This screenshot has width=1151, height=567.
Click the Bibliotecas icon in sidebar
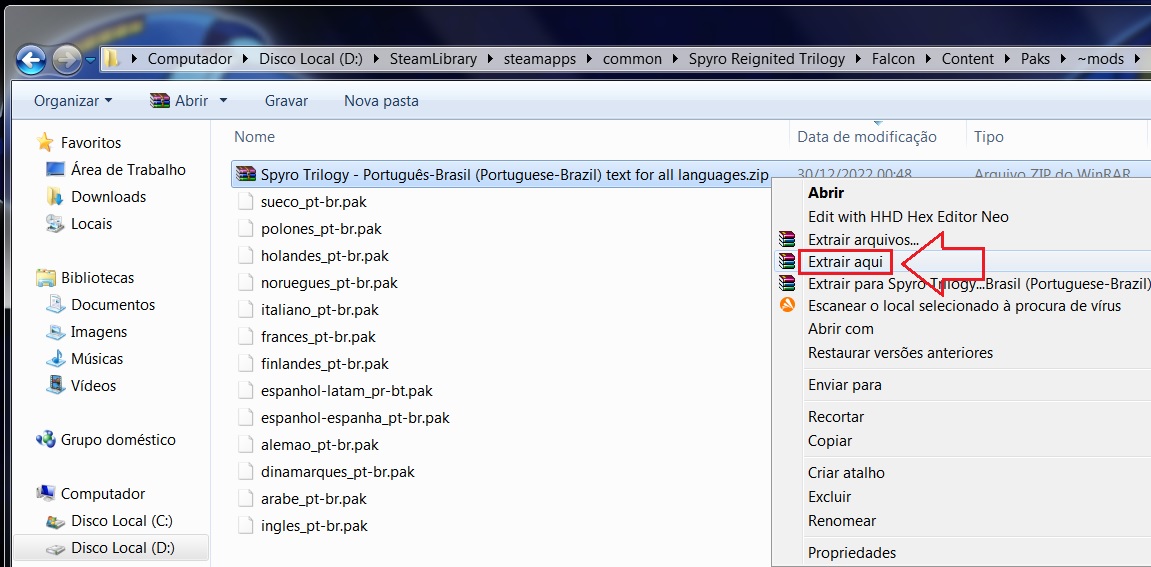(46, 278)
